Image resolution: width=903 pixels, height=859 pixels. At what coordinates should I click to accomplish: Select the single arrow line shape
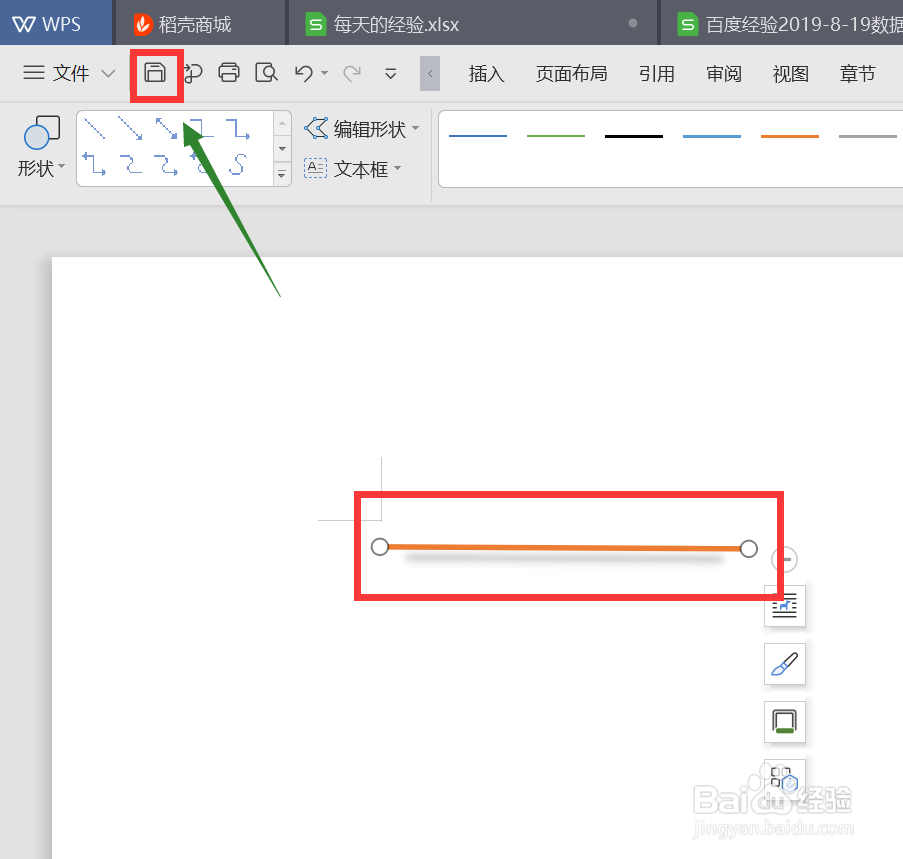click(x=130, y=128)
